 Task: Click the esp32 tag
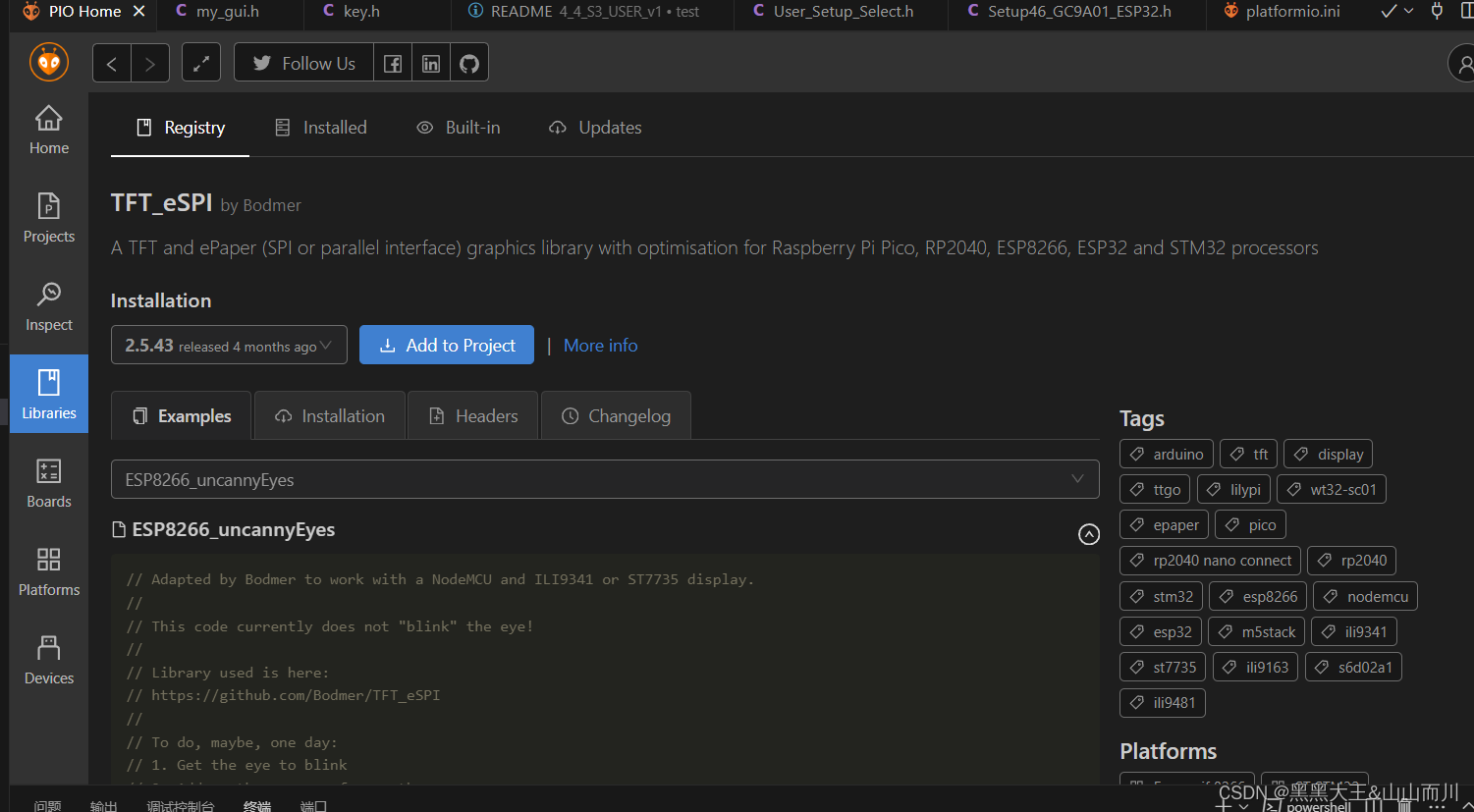[x=1160, y=631]
